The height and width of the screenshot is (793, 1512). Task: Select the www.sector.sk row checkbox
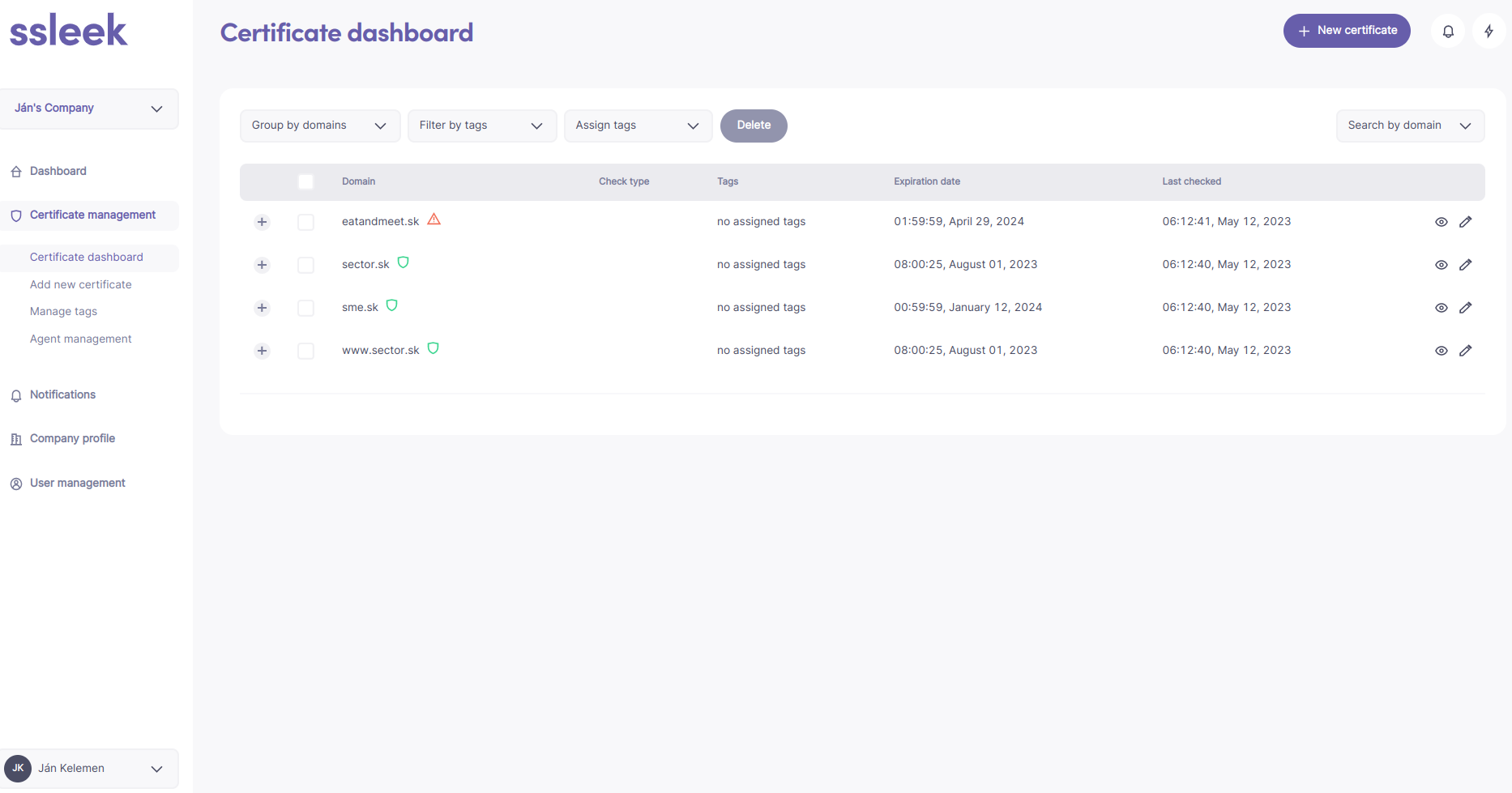click(x=305, y=351)
